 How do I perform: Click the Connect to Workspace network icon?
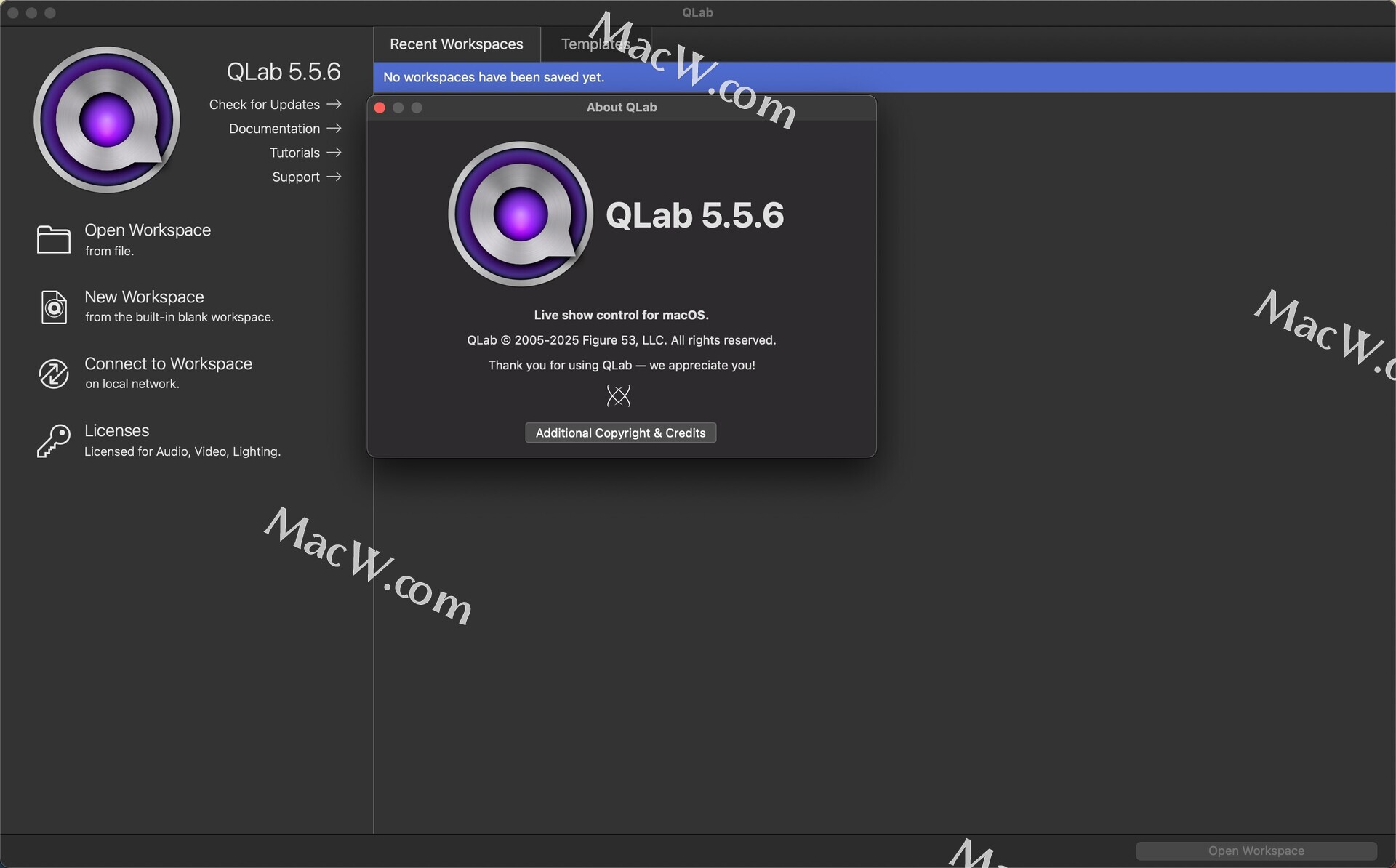tap(54, 374)
